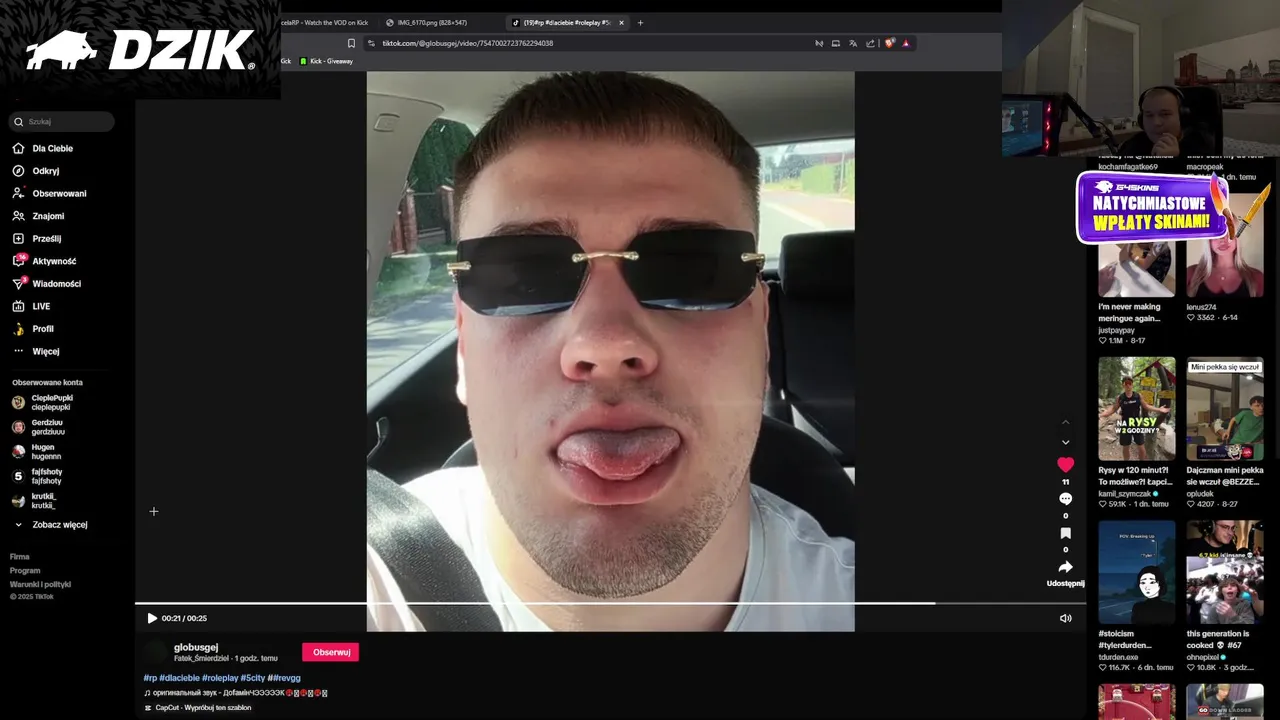Open CapCut Wypróbuj ten szablon link
Screen dimensions: 1280x720
197,707
